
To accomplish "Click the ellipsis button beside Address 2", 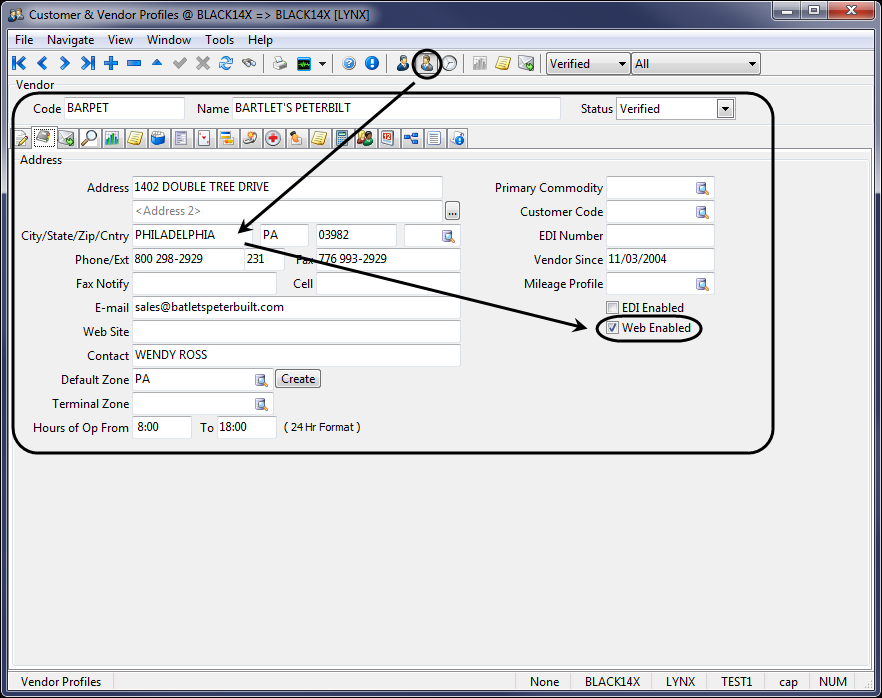I will (x=452, y=211).
